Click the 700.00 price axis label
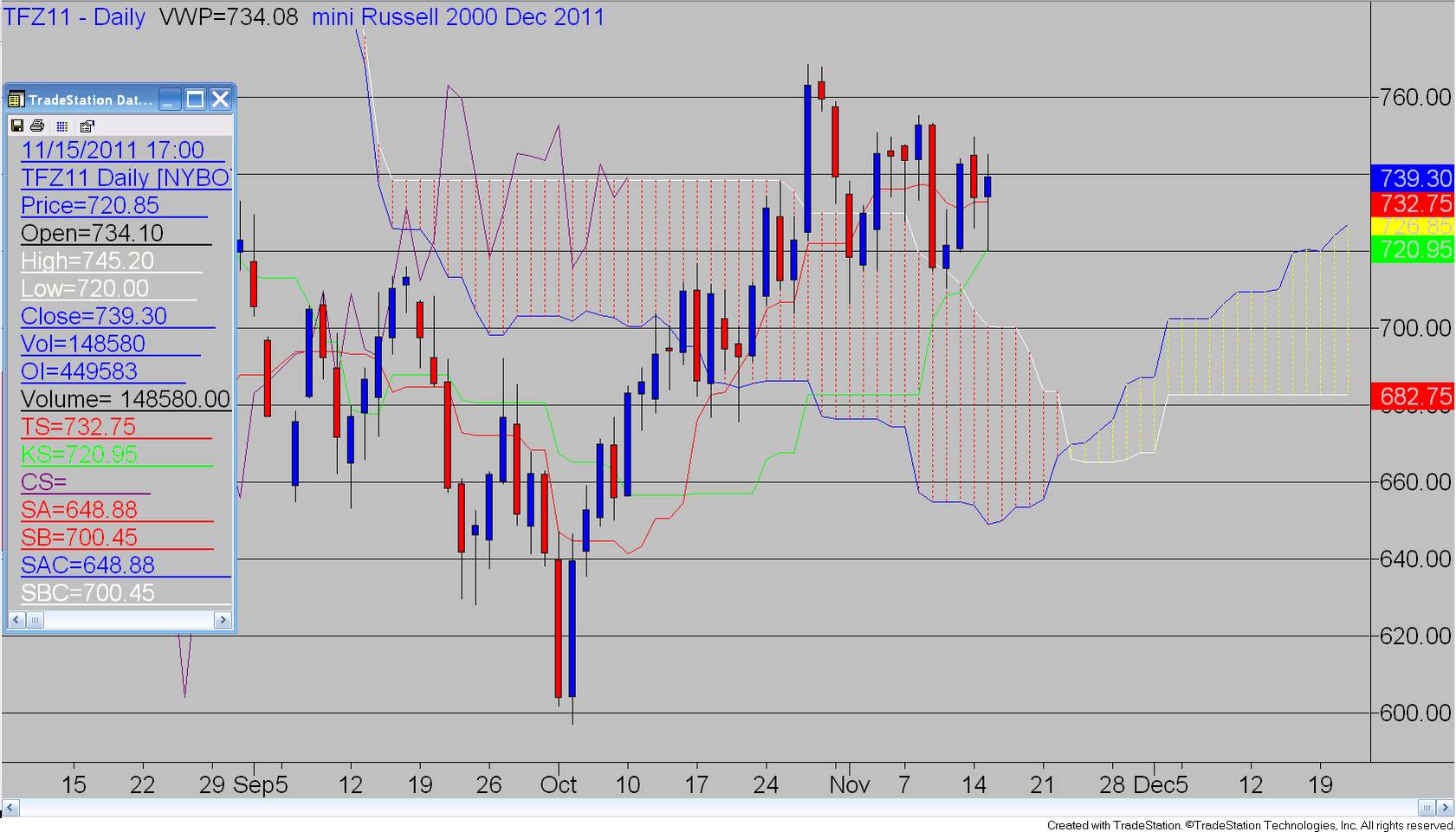 [1415, 328]
